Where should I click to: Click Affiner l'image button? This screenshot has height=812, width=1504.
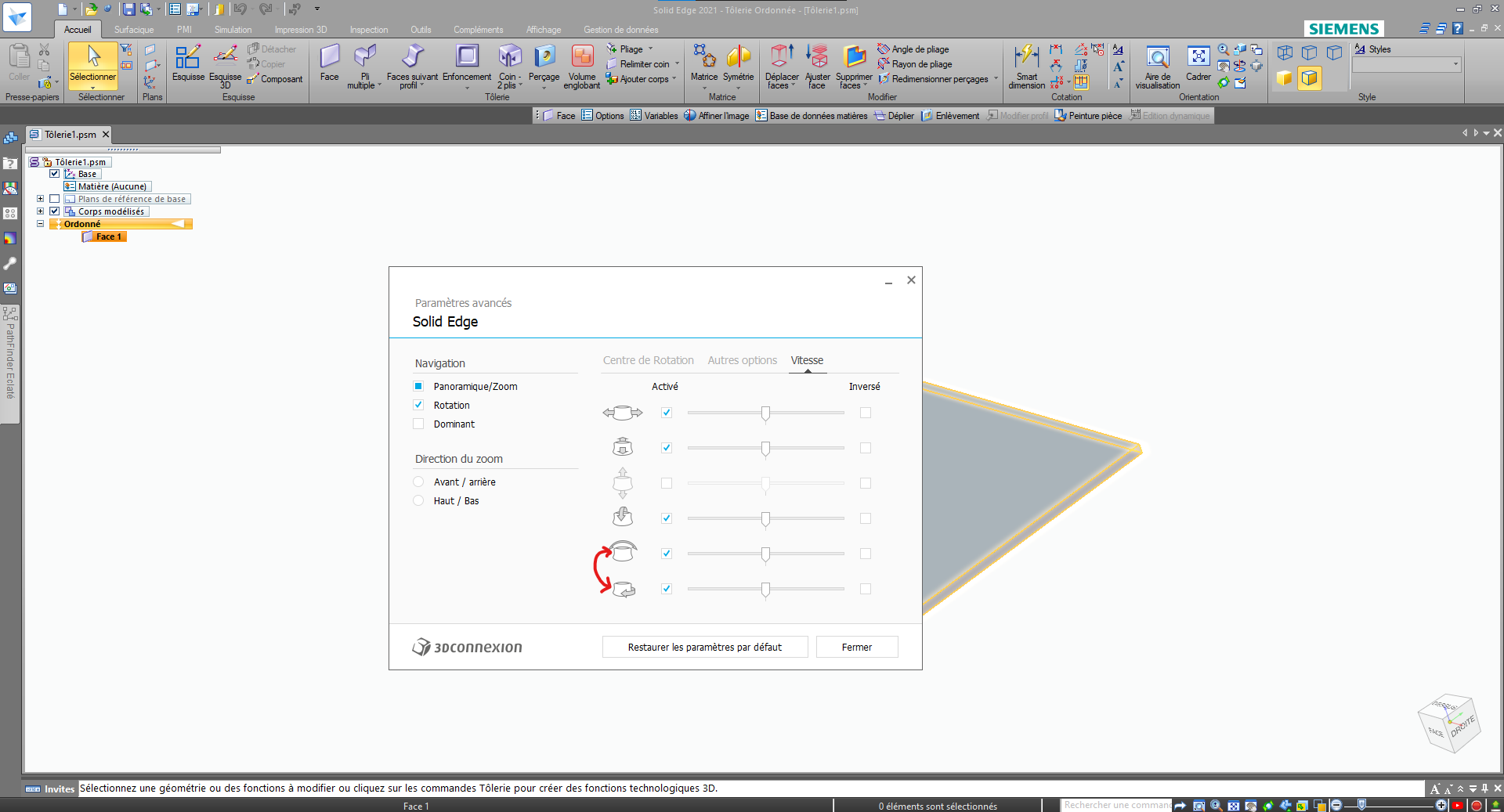pos(717,116)
